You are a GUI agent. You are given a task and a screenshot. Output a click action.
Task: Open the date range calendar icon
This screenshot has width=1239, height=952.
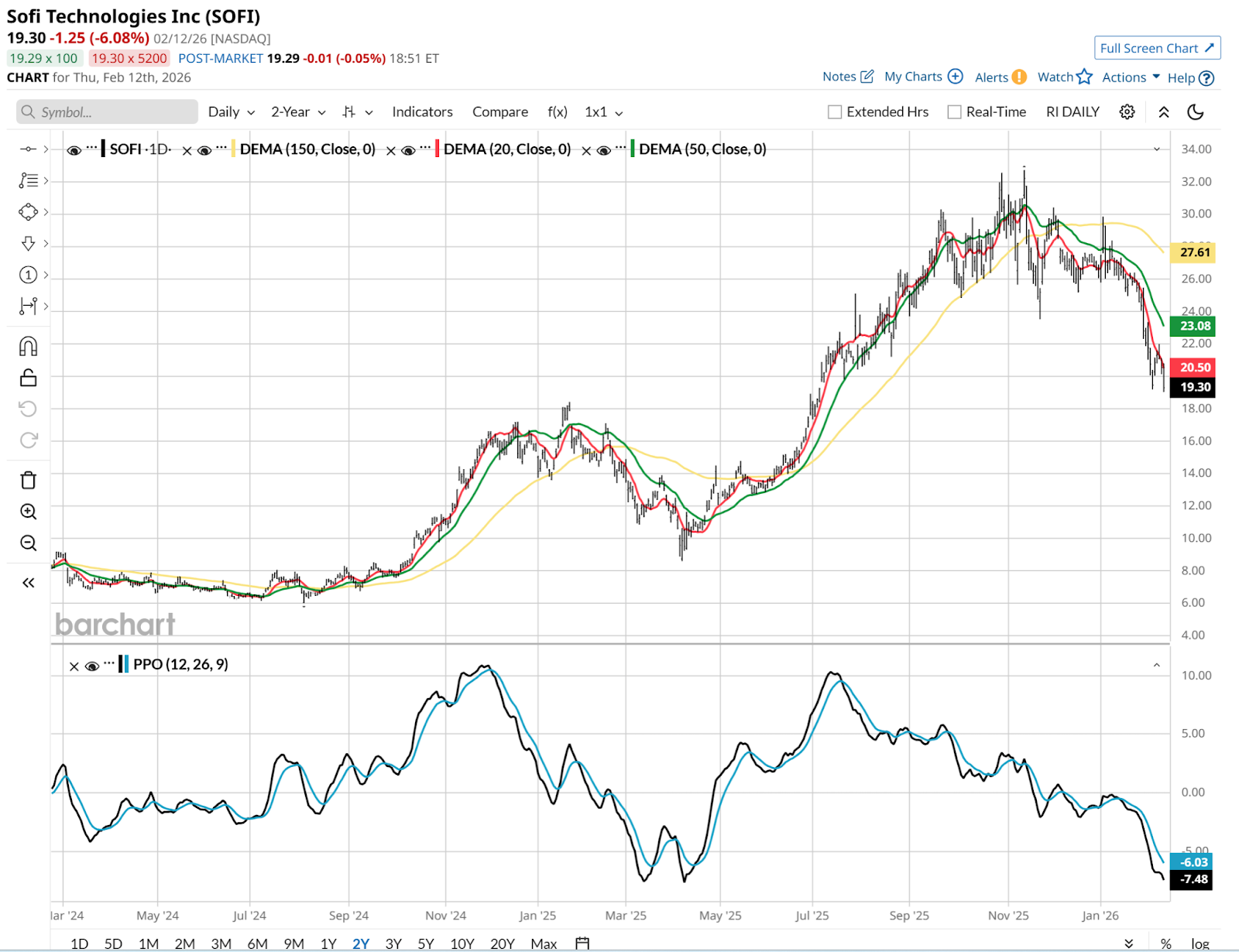click(x=582, y=943)
